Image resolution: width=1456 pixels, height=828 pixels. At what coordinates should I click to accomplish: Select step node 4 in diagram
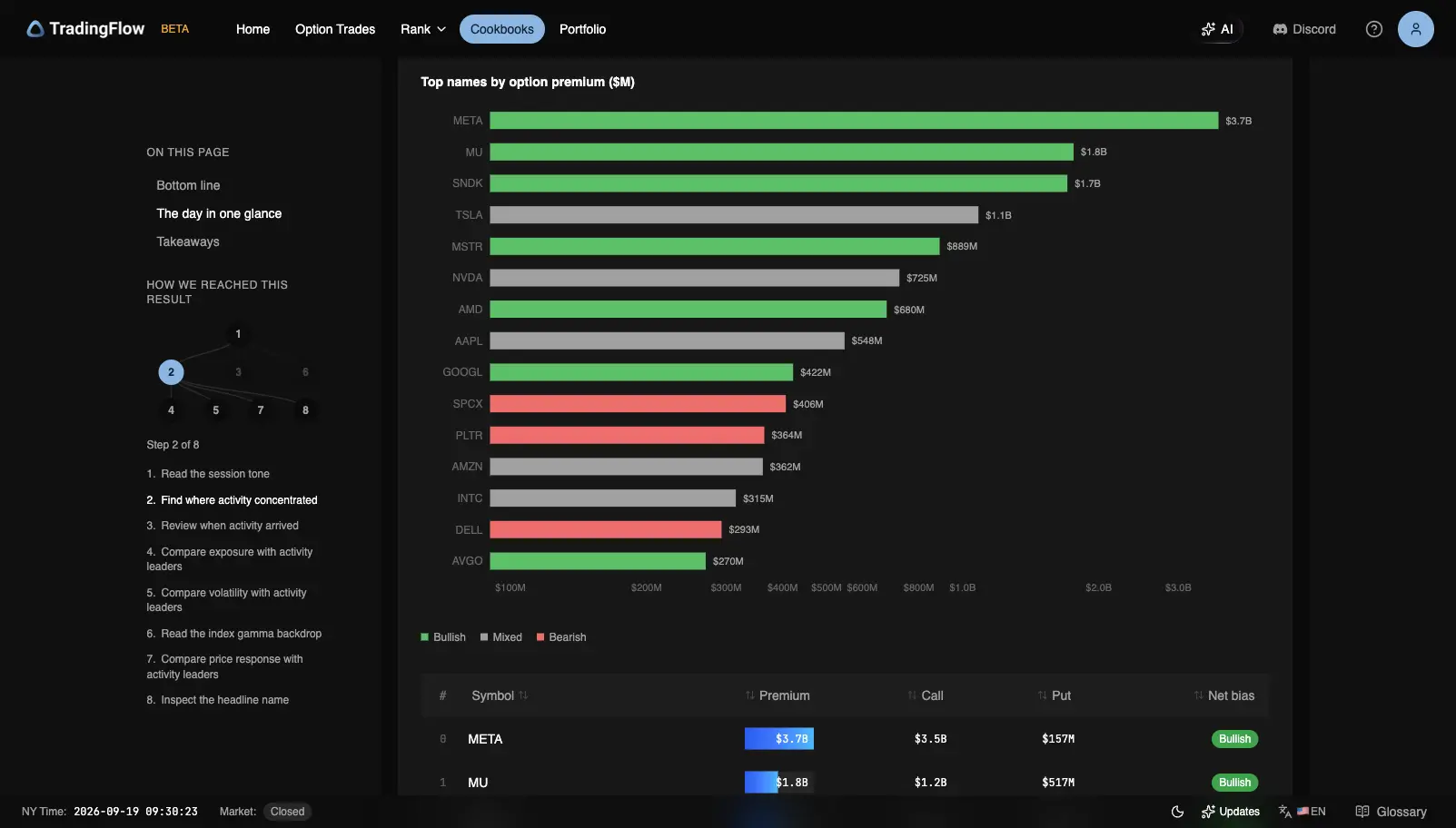(171, 410)
